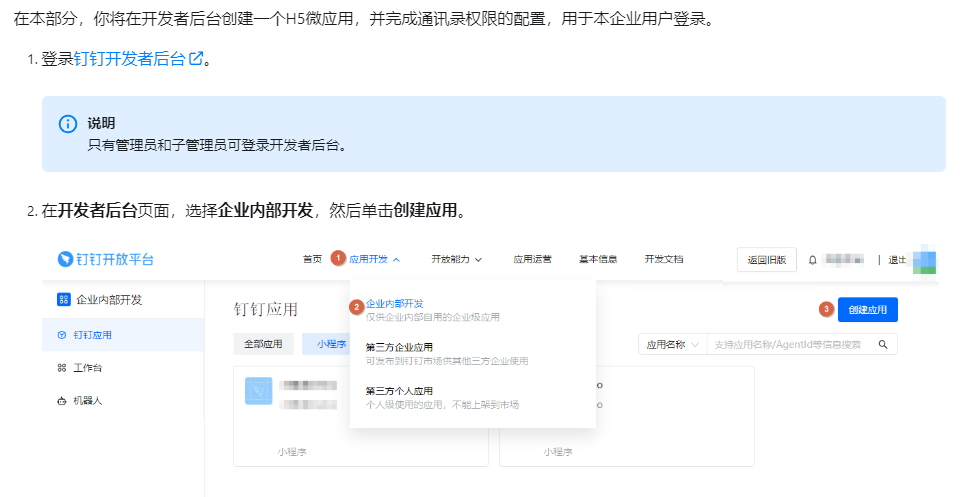Open 应用运营 in top navigation
976x497 pixels.
pos(532,259)
